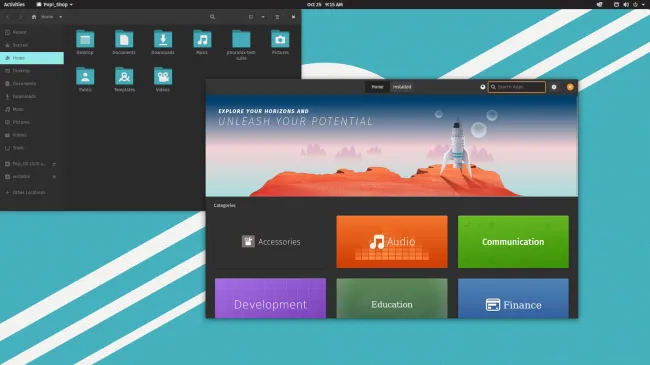
Task: Switch to the Home tab in Pop Shop
Action: 377,87
